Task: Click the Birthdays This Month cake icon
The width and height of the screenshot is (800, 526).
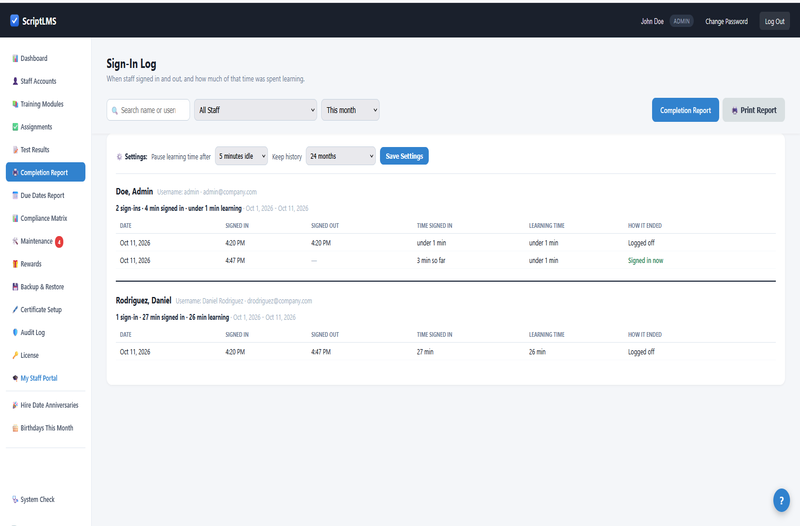Action: pos(15,429)
